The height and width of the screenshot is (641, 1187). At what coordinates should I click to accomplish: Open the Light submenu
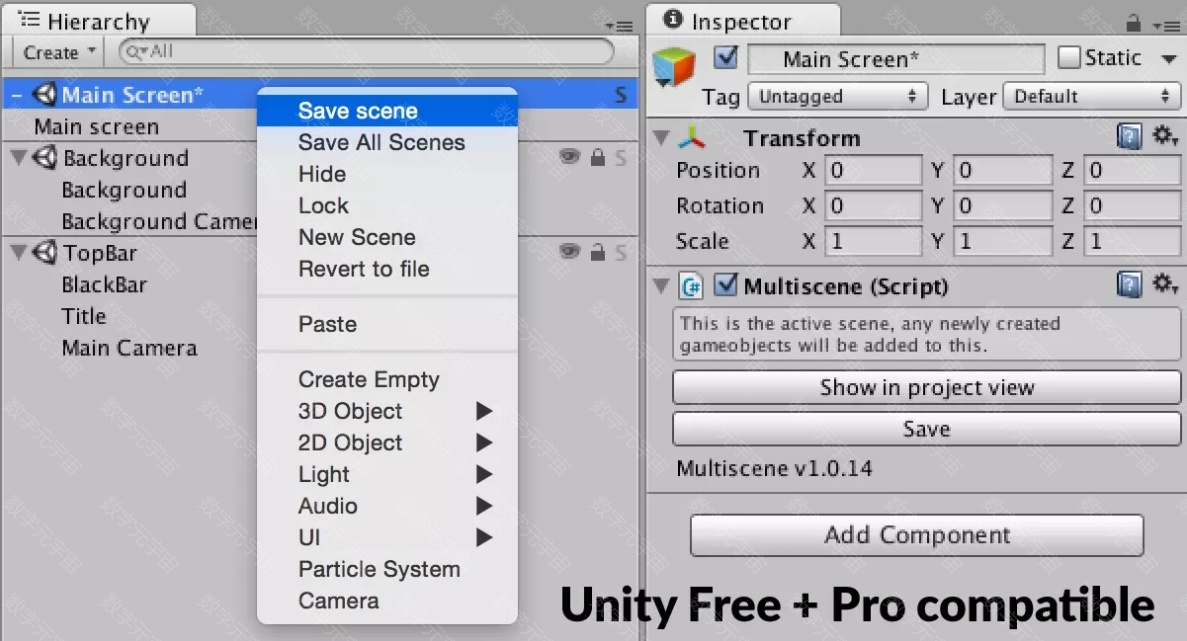(x=388, y=475)
